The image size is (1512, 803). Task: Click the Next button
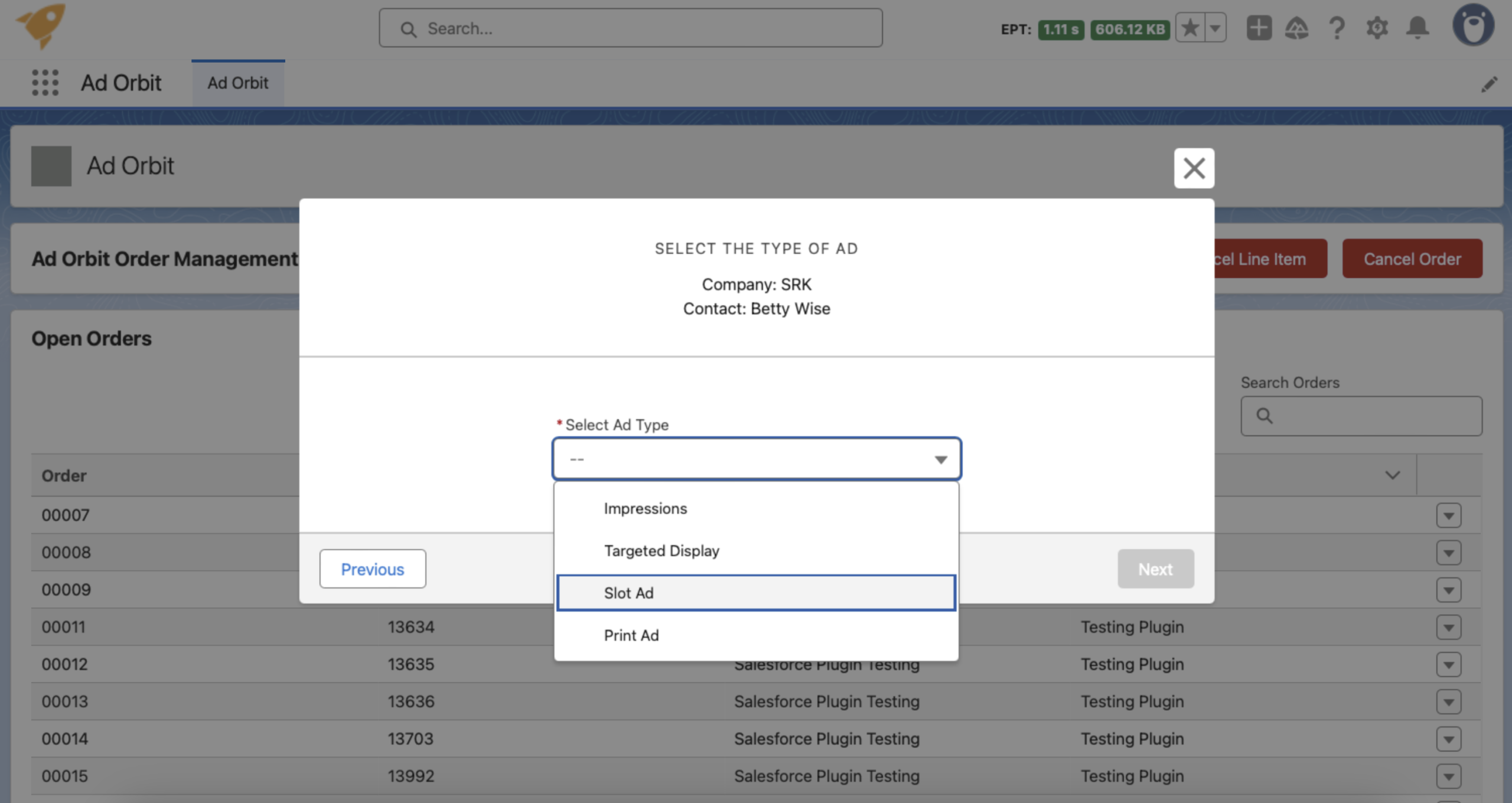click(x=1155, y=569)
